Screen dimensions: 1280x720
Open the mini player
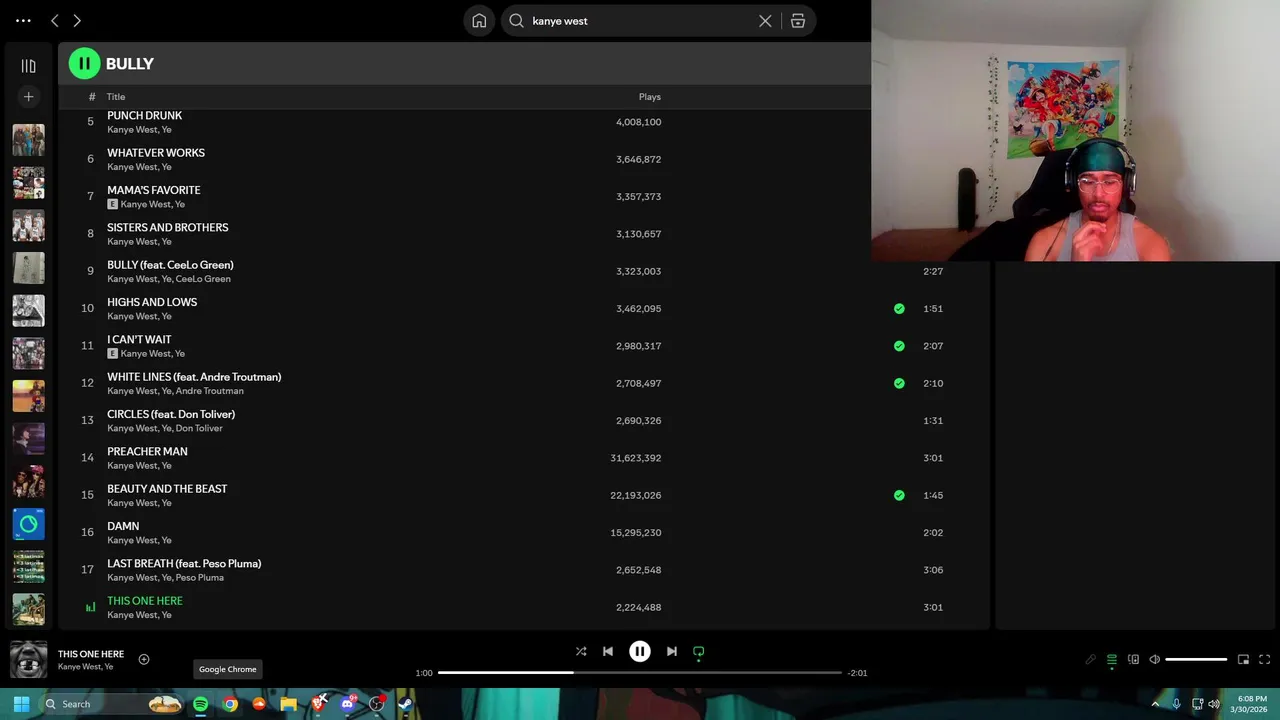(x=1243, y=659)
